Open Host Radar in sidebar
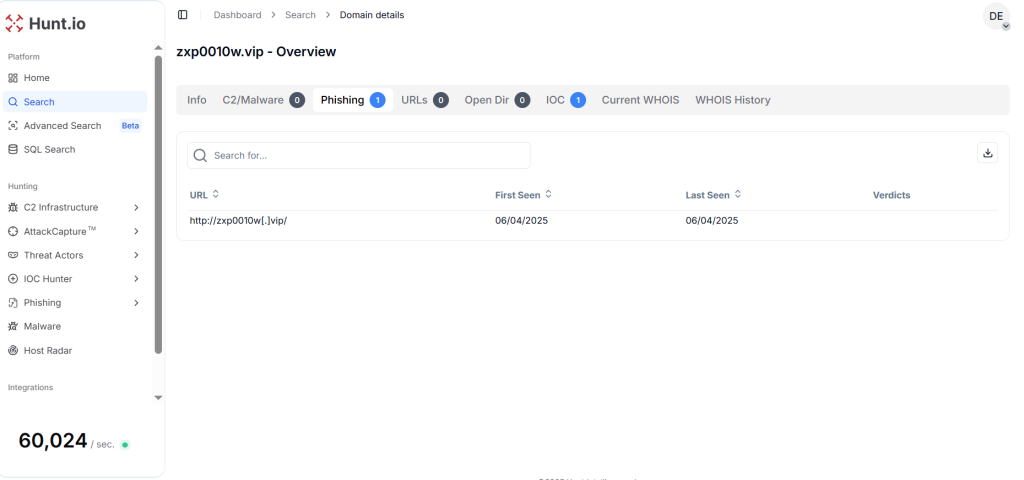 click(47, 351)
